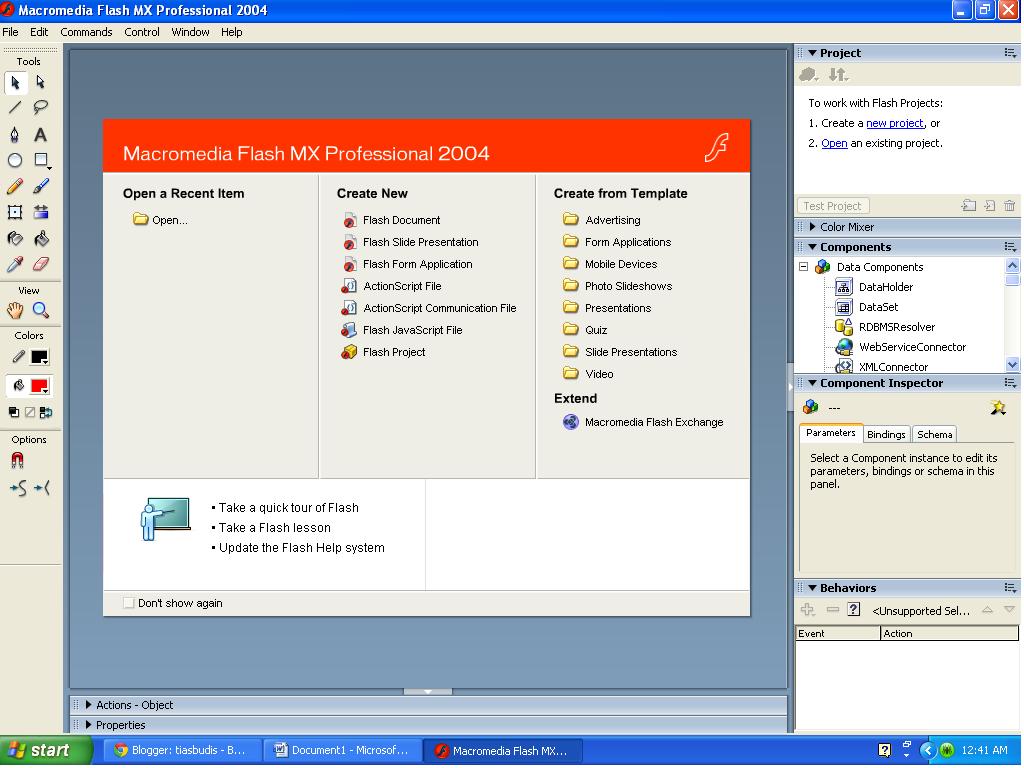Screen dimensions: 1024x768
Task: Open the Edit menu
Action: (39, 32)
